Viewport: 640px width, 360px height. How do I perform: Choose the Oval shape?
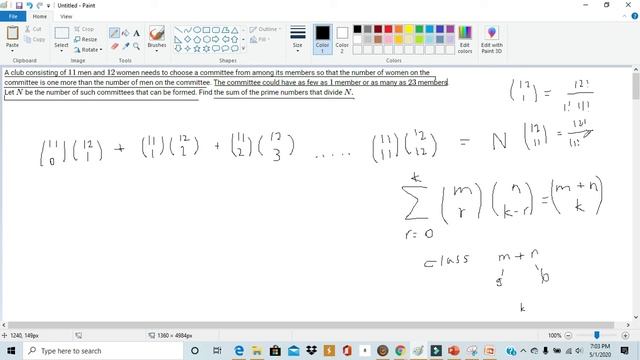click(x=197, y=30)
